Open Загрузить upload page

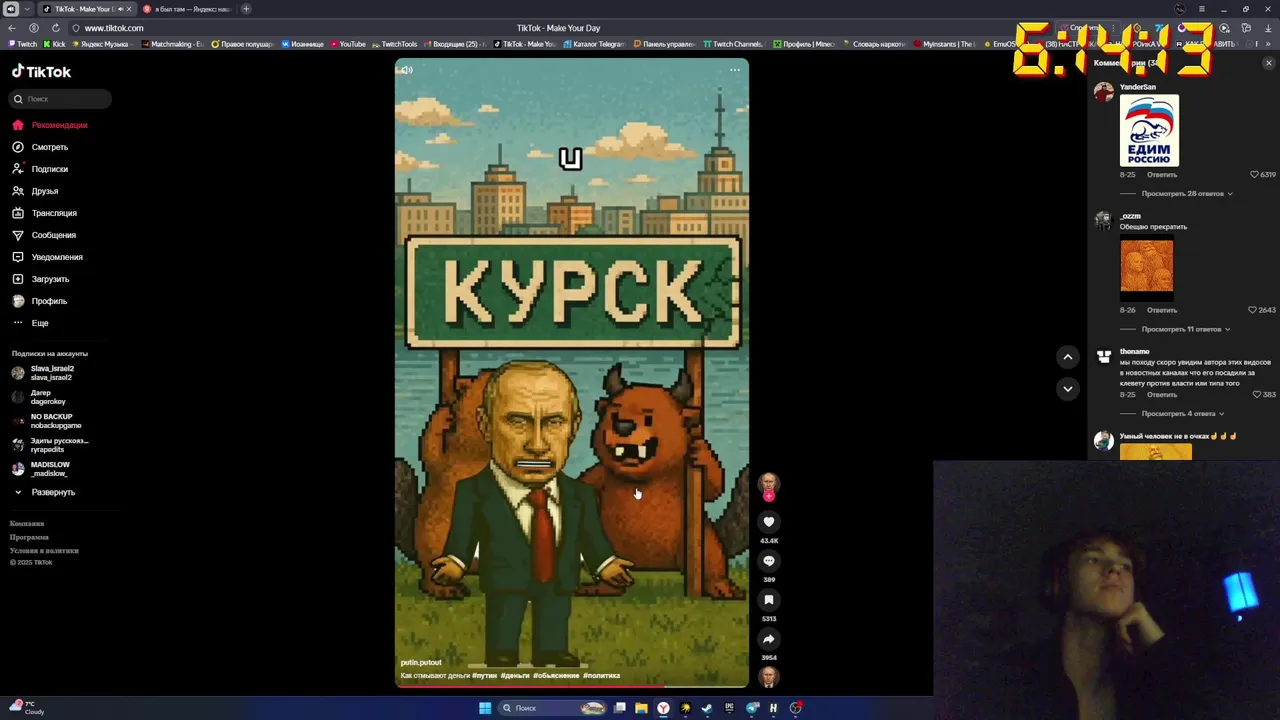[x=41, y=279]
